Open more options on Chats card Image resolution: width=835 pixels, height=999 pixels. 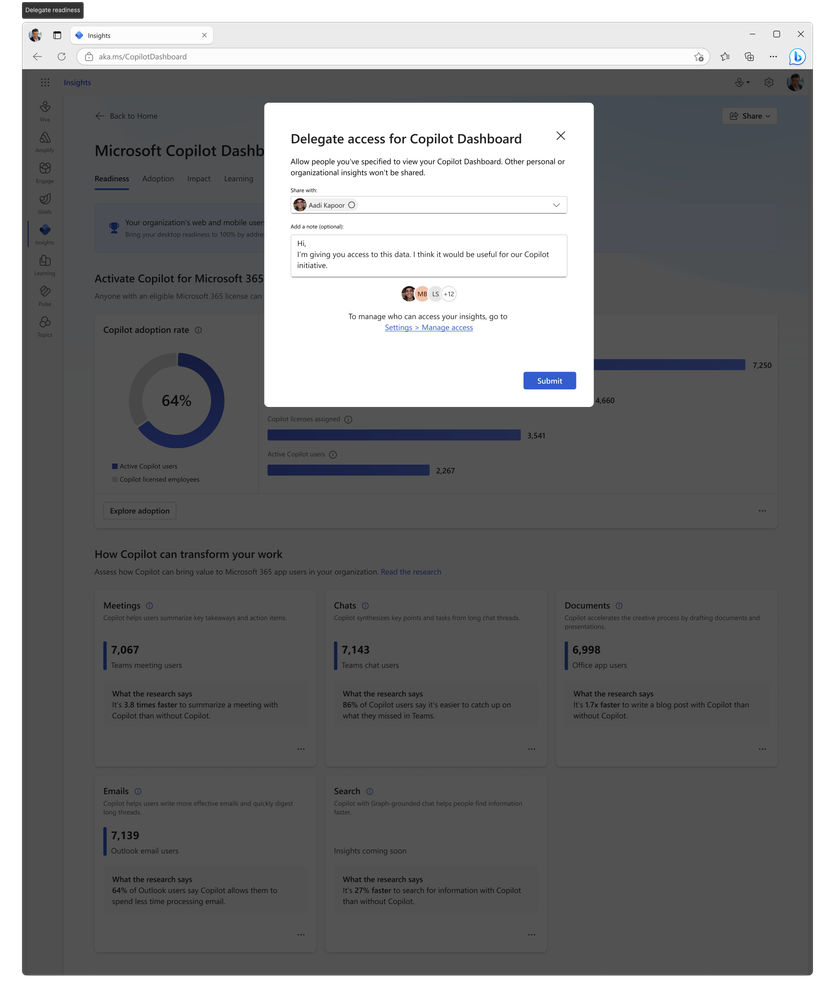(x=531, y=749)
